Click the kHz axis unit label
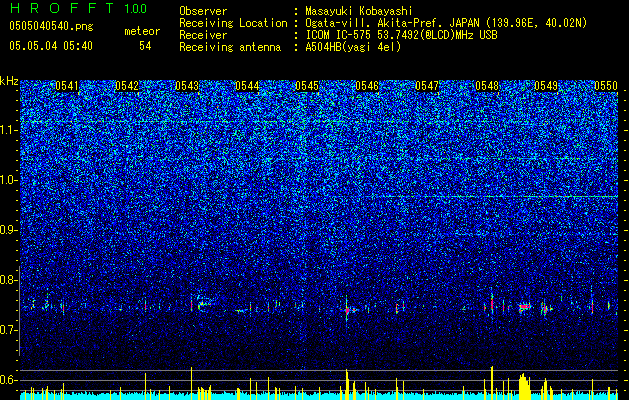This screenshot has width=629, height=400. pyautogui.click(x=9, y=81)
